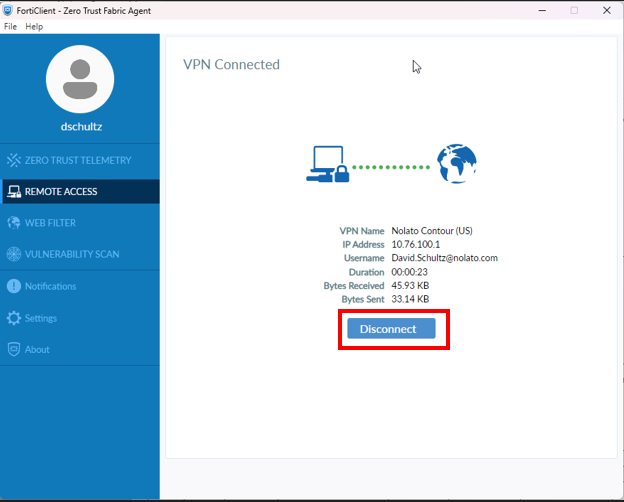This screenshot has height=502, width=624.
Task: Open the File menu
Action: [x=10, y=27]
